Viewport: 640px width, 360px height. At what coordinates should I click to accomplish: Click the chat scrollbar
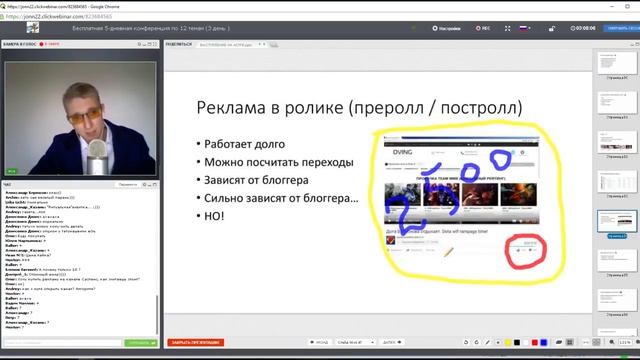157,314
